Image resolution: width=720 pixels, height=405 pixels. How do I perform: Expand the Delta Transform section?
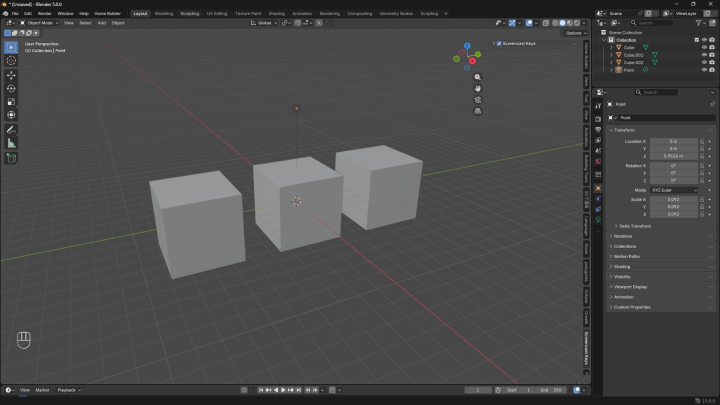(635, 226)
